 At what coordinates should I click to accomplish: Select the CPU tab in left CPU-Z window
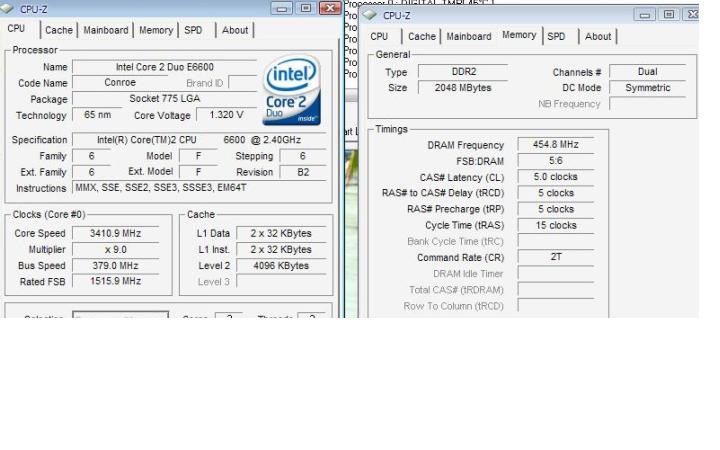(17, 28)
